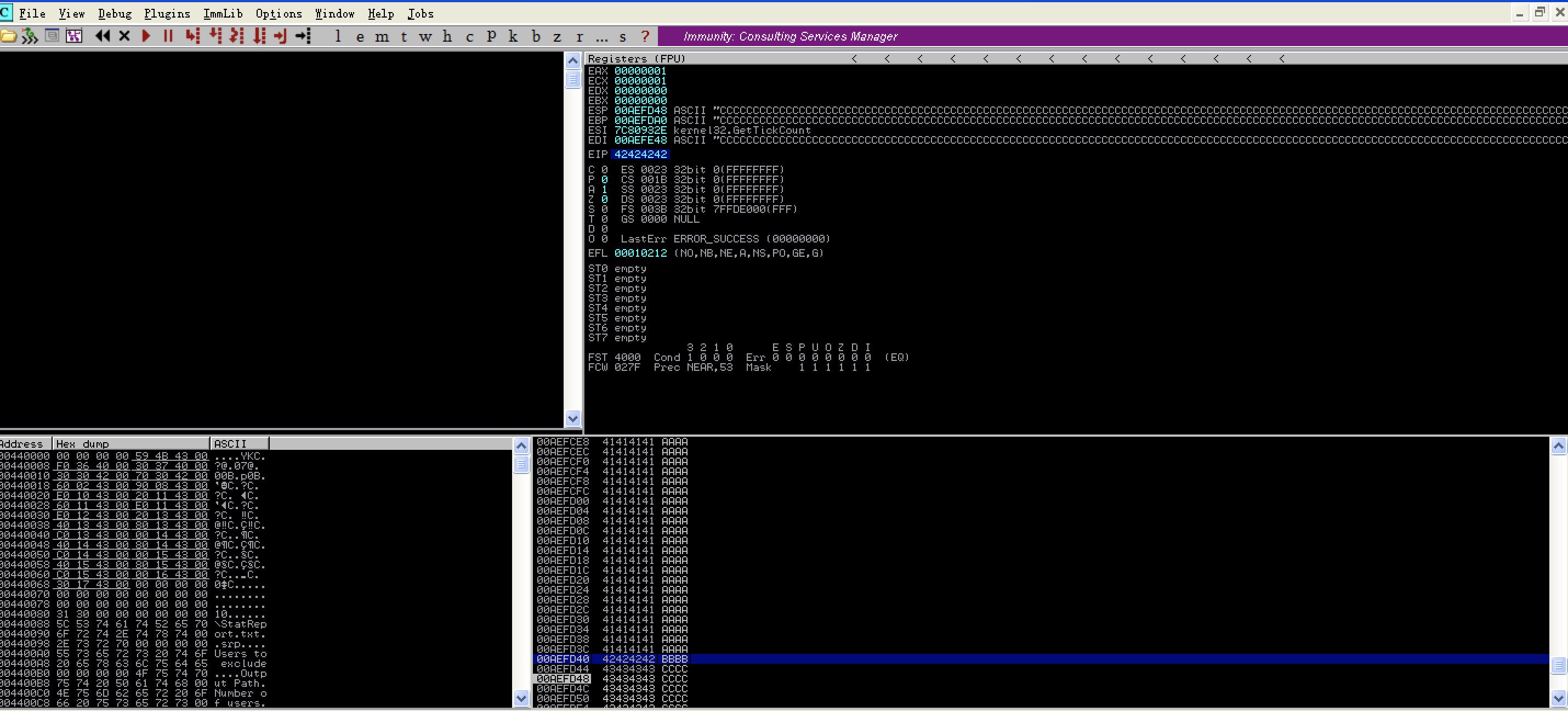
Task: Click the grey script window toolbar icon
Action: [x=52, y=36]
